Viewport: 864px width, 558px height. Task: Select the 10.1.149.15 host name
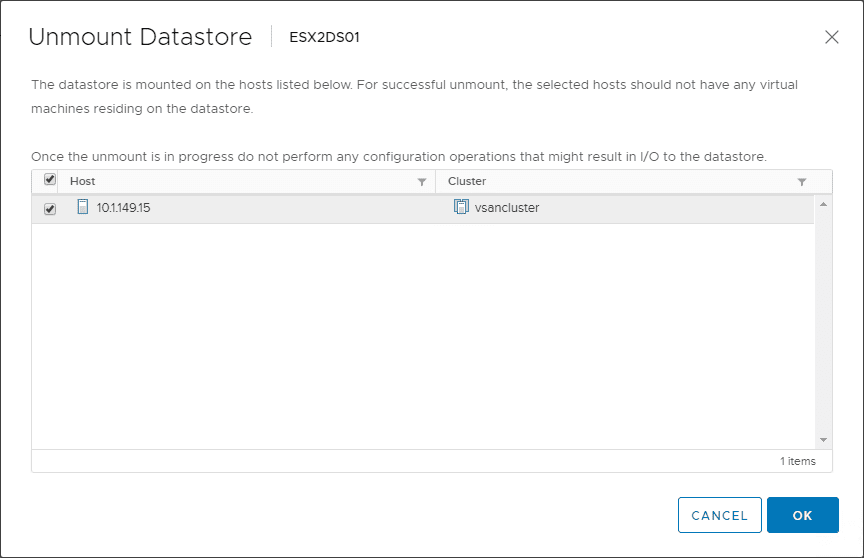(x=123, y=209)
